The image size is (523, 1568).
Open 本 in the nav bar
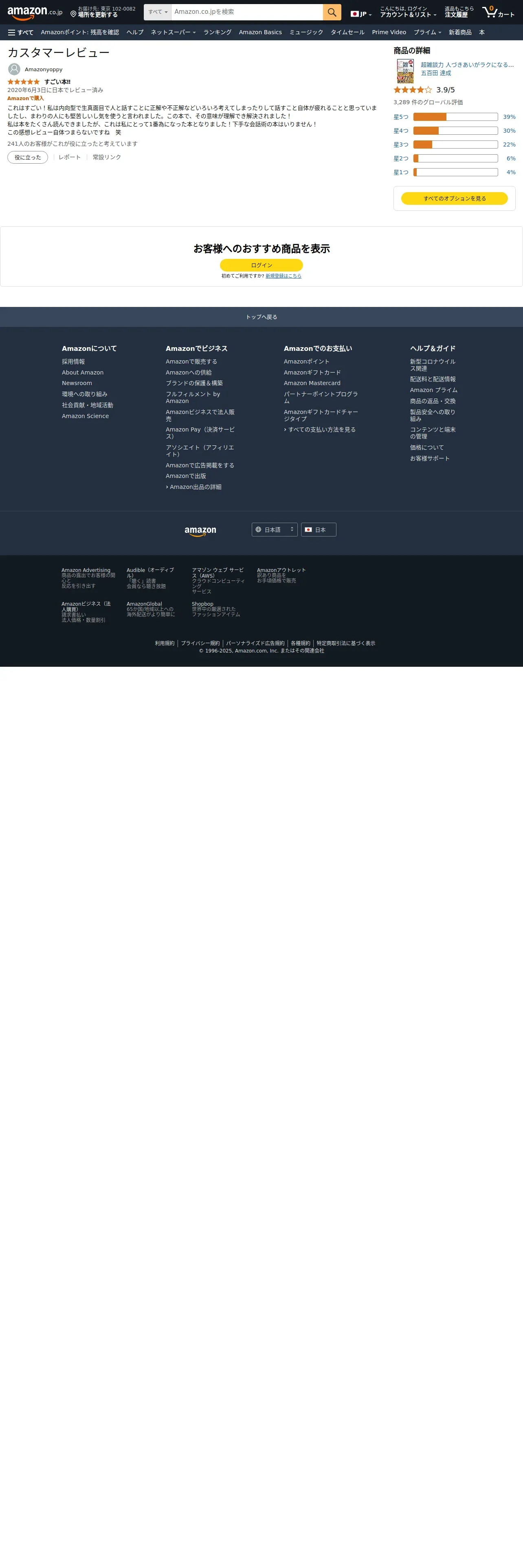coord(481,32)
